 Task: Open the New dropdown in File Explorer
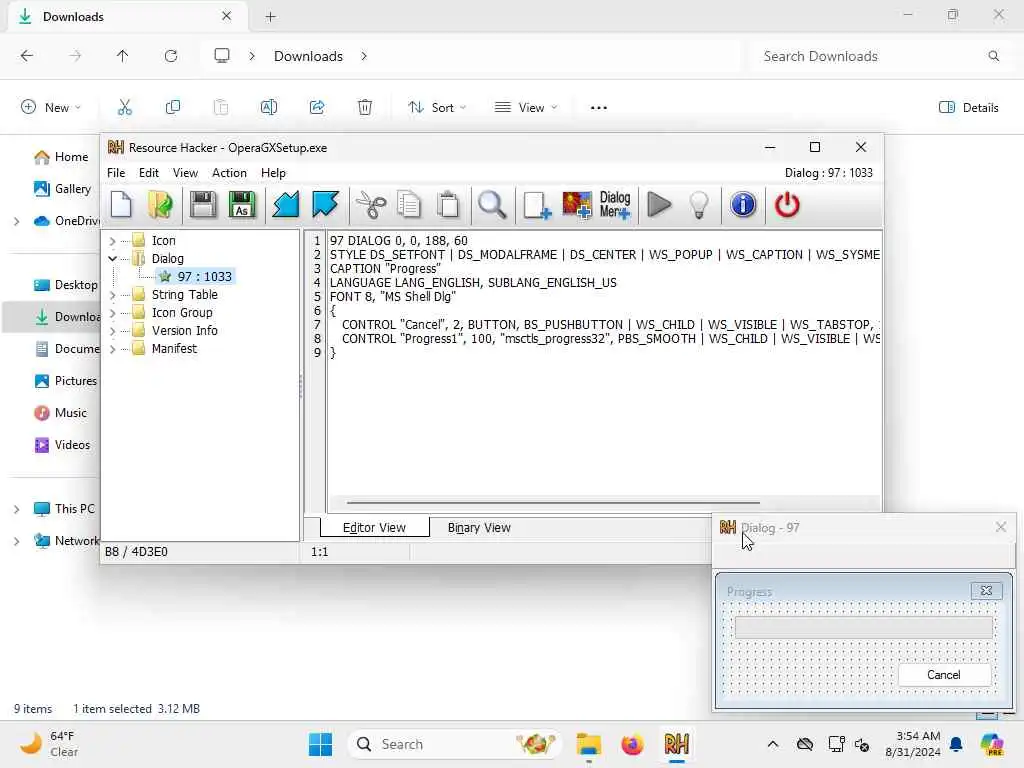pos(51,108)
